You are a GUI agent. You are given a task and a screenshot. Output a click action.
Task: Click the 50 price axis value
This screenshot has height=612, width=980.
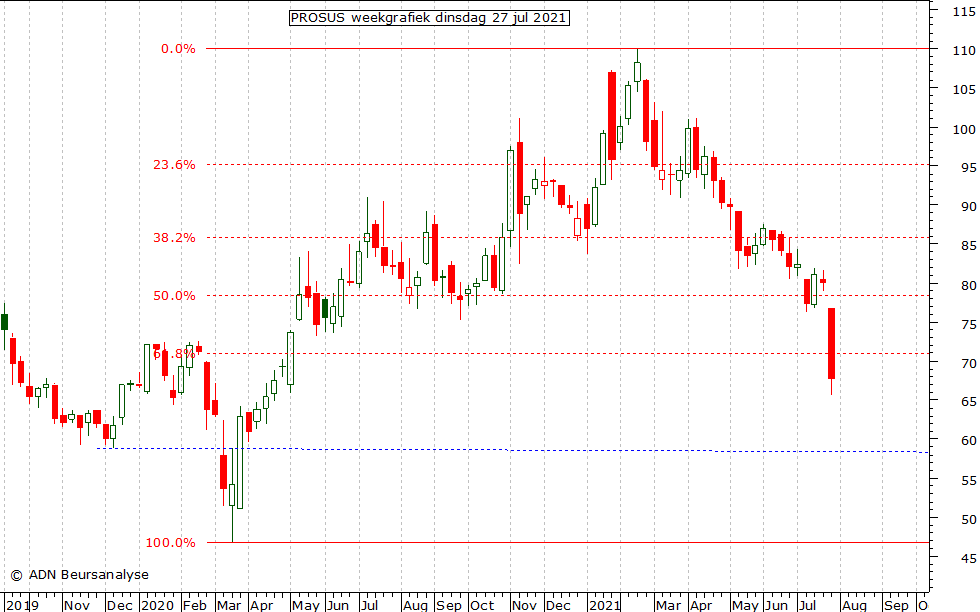pos(968,519)
